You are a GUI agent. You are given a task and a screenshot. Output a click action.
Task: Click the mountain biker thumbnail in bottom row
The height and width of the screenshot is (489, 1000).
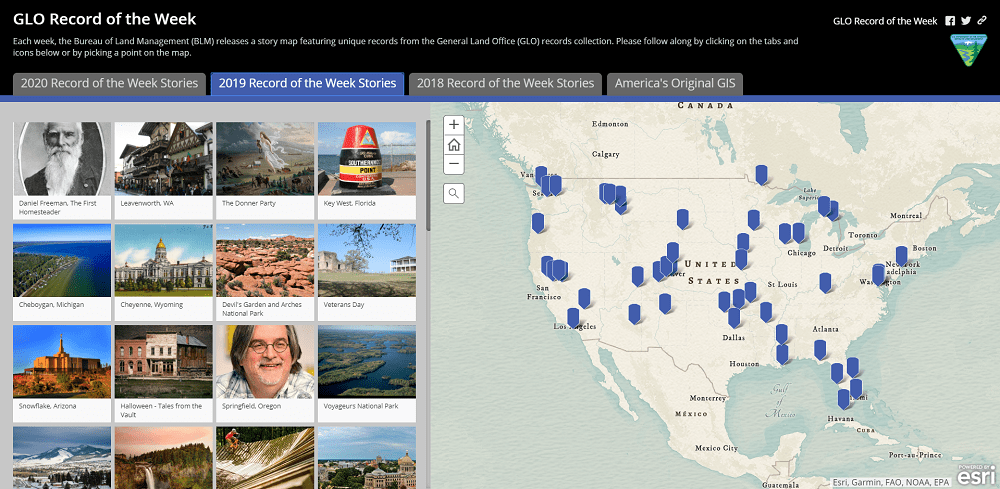[265, 458]
